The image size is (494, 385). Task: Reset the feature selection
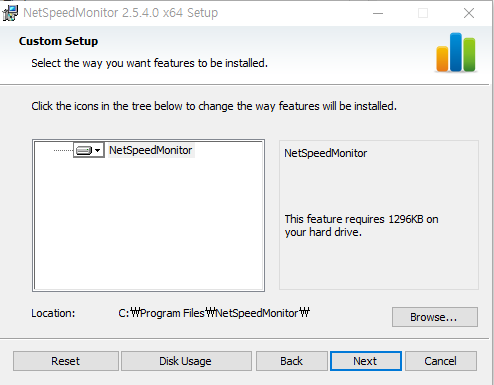click(x=66, y=361)
